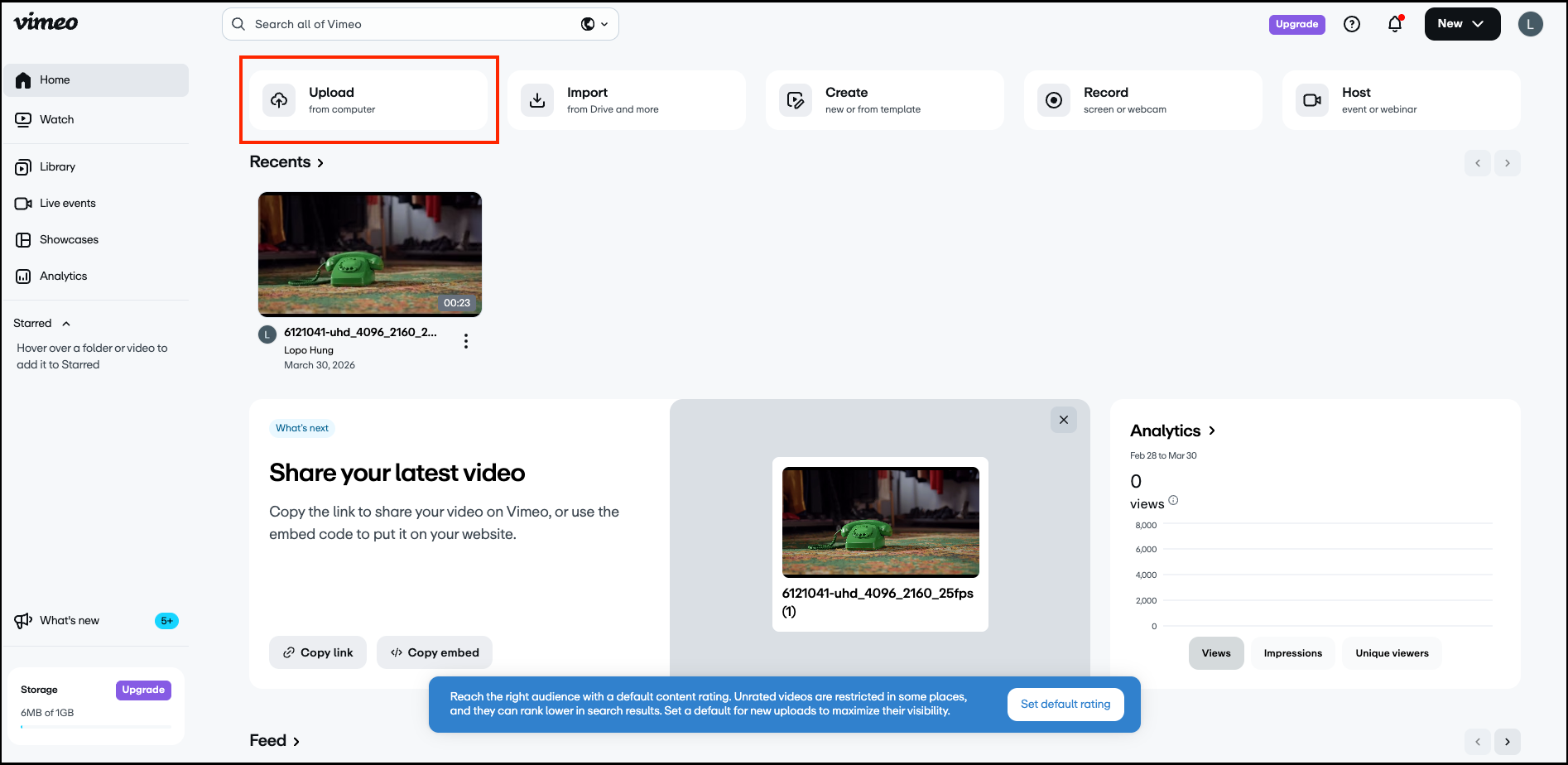
Task: Open the help question mark icon
Action: click(1352, 24)
